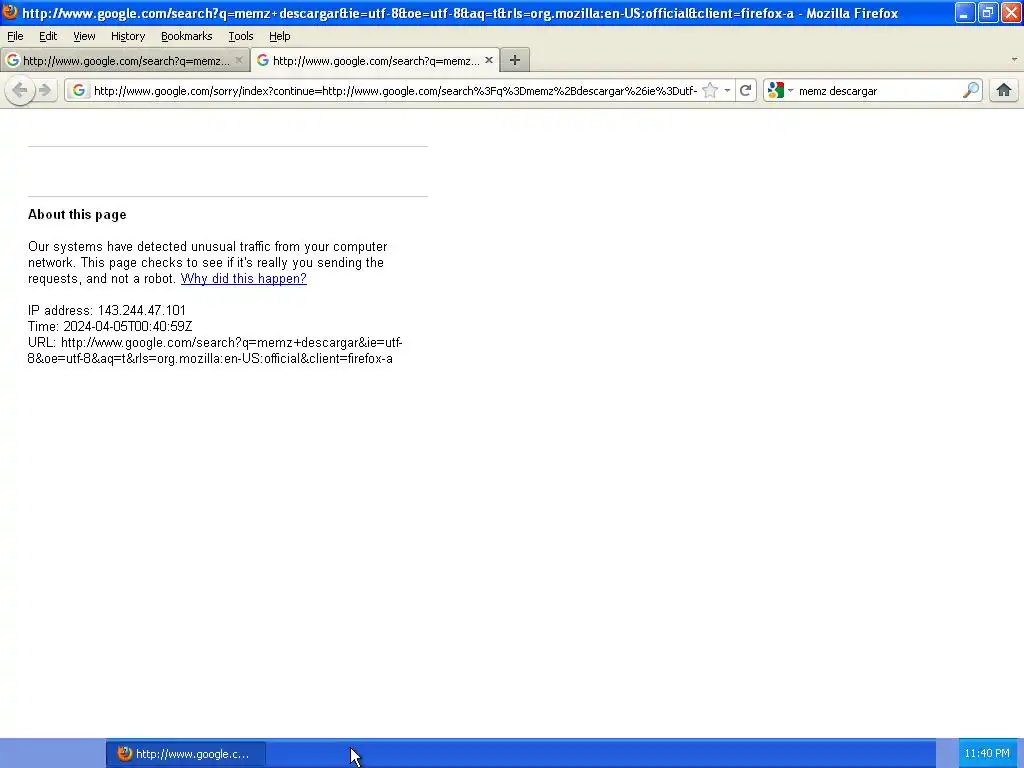Open the search engine selector dropdown

coord(780,90)
